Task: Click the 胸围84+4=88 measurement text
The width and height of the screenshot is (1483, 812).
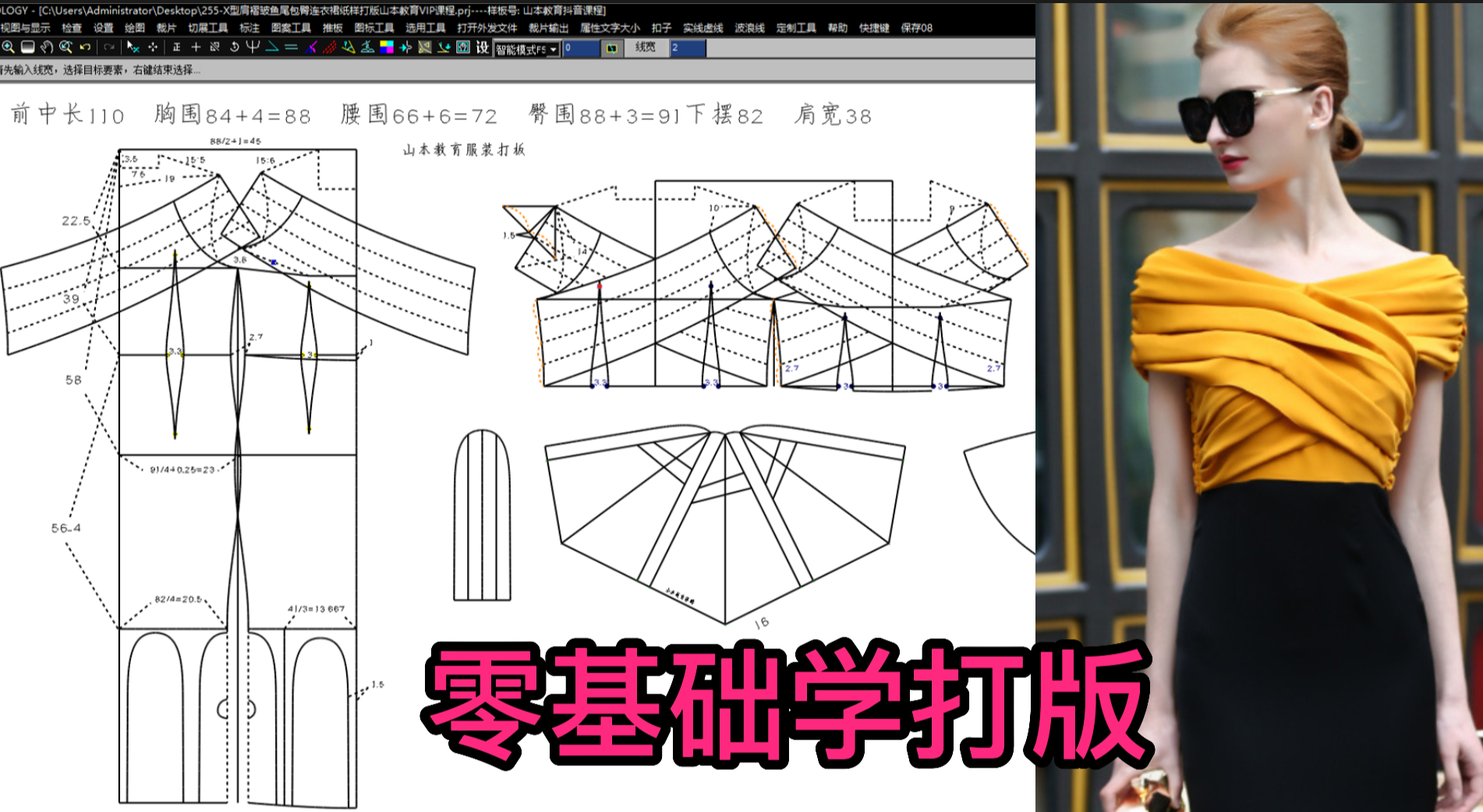Action: [233, 115]
